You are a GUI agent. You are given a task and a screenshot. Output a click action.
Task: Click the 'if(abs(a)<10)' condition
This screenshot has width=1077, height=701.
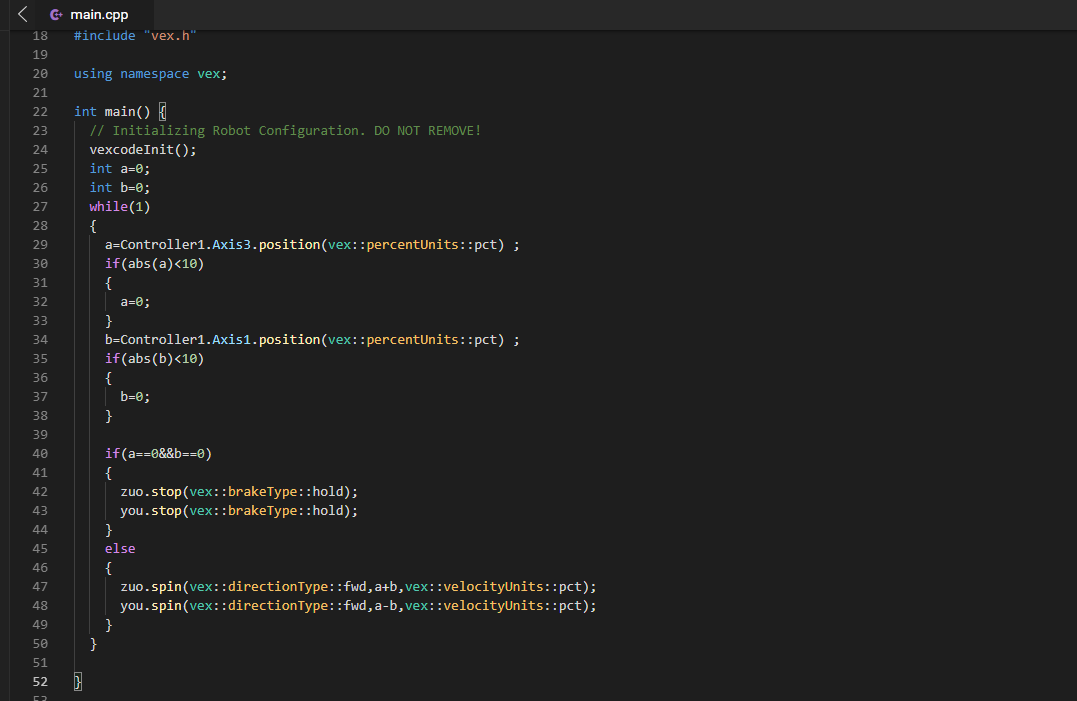(x=155, y=264)
